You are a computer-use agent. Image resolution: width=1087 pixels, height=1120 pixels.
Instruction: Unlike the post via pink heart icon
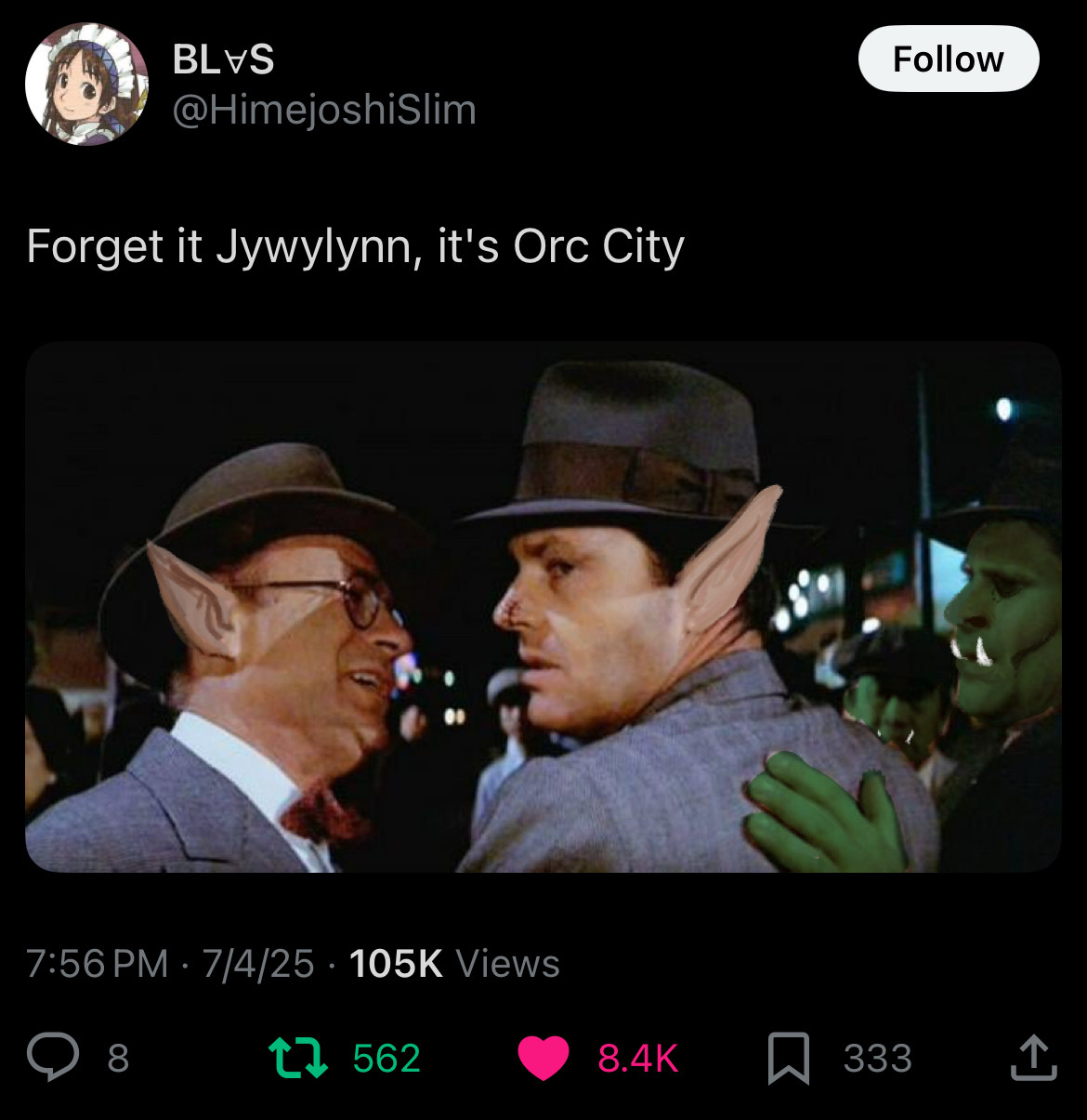[x=543, y=1059]
